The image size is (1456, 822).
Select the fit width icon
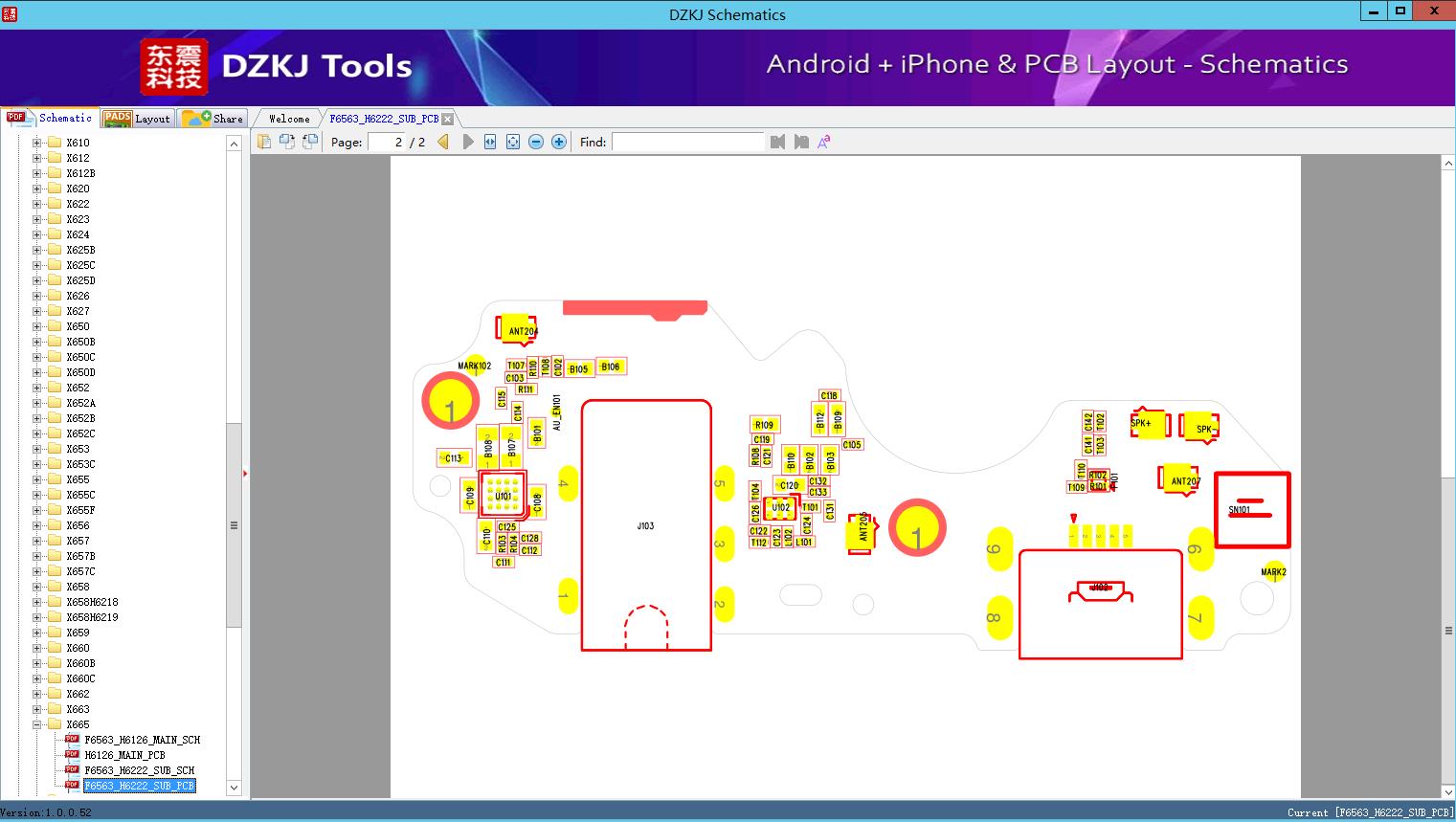click(490, 142)
